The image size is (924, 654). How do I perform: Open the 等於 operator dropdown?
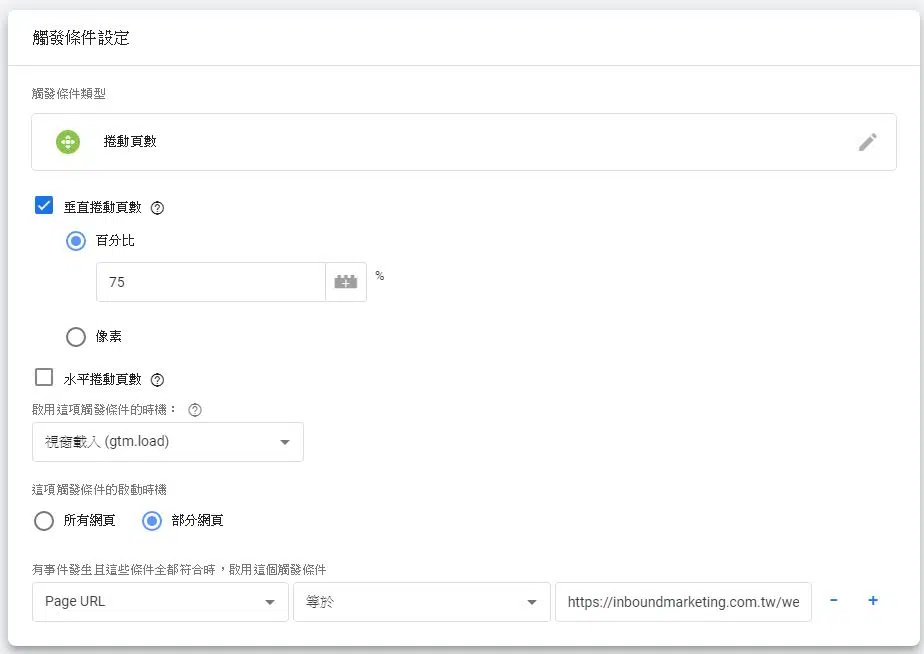pyautogui.click(x=422, y=602)
